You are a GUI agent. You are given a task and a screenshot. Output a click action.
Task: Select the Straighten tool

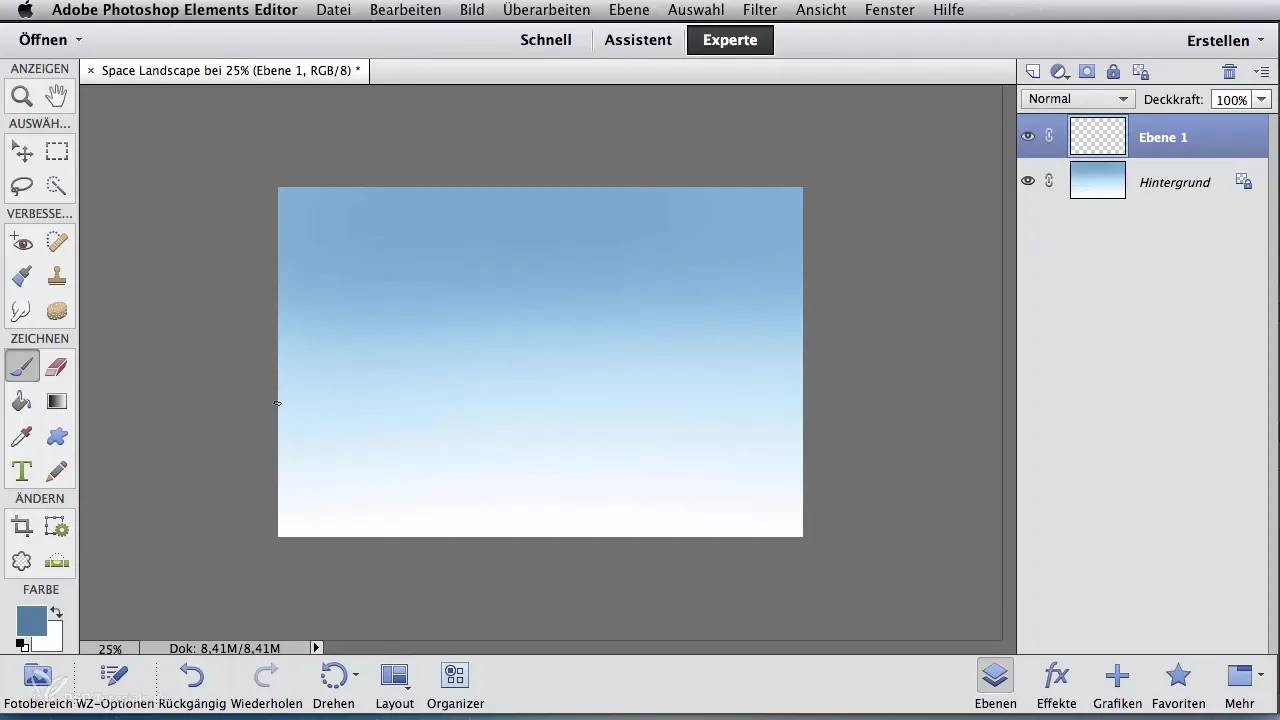57,561
